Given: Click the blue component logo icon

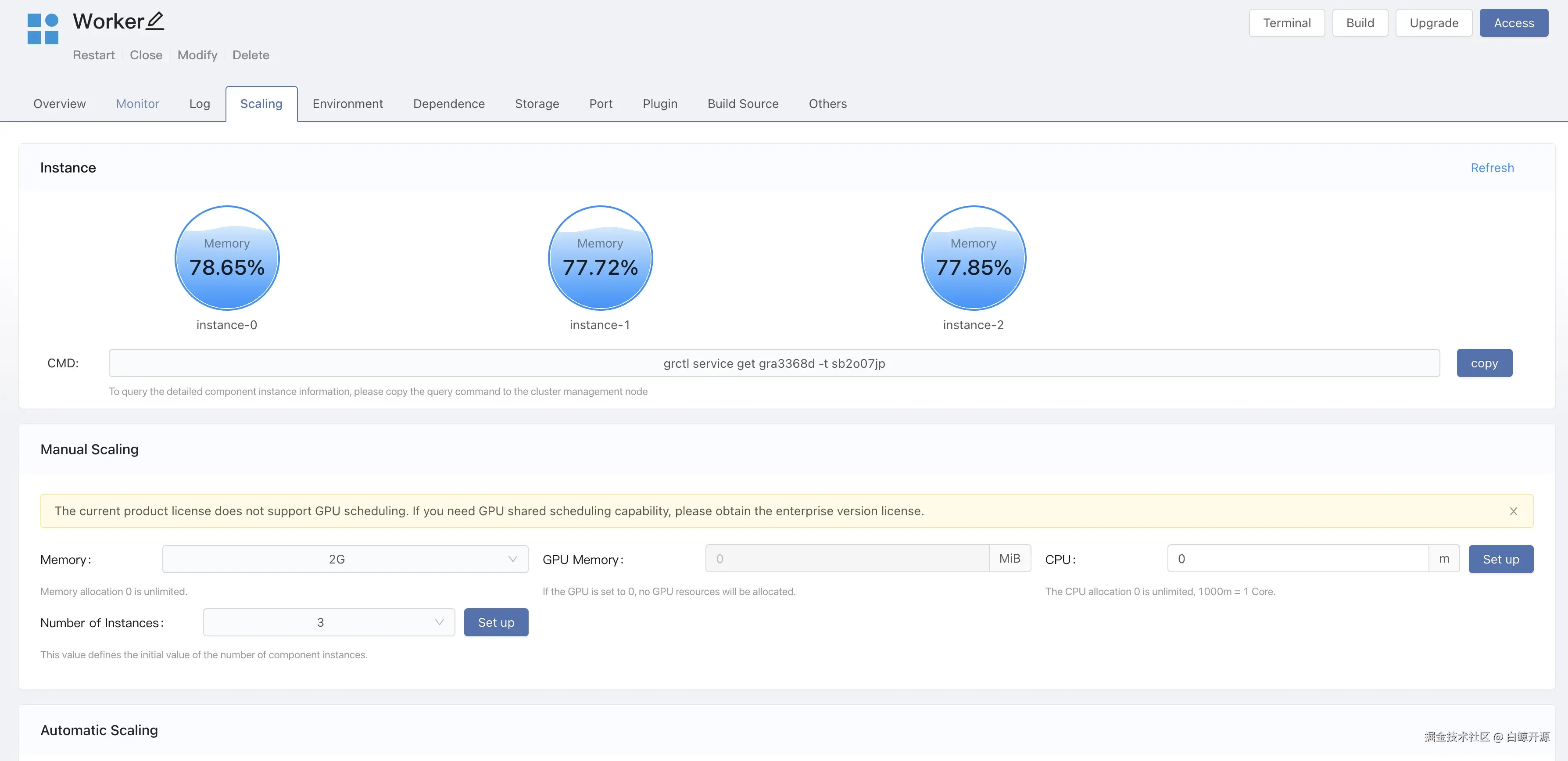Looking at the screenshot, I should [43, 29].
